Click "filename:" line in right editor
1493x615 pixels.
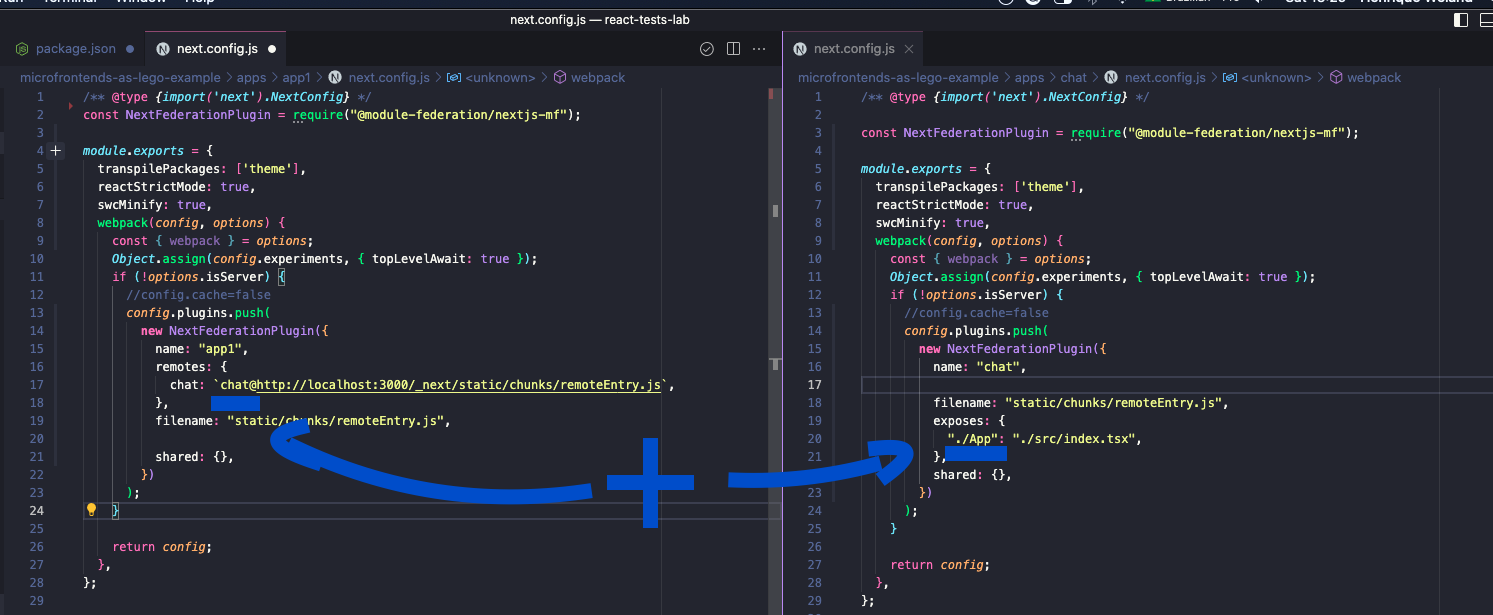point(1080,403)
